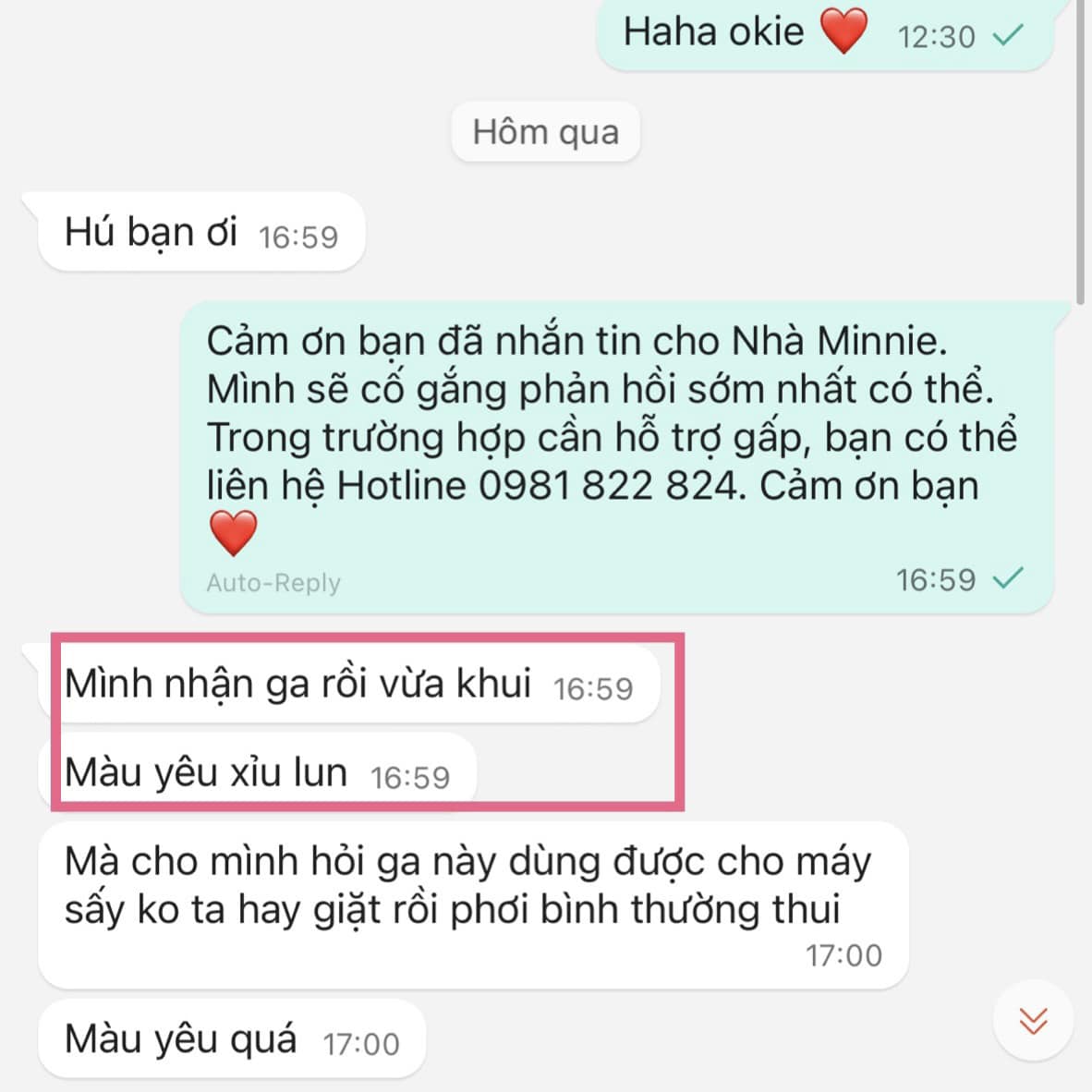Tap the scroll-to-bottom double chevron button
Viewport: 1092px width, 1092px height.
click(1033, 1020)
